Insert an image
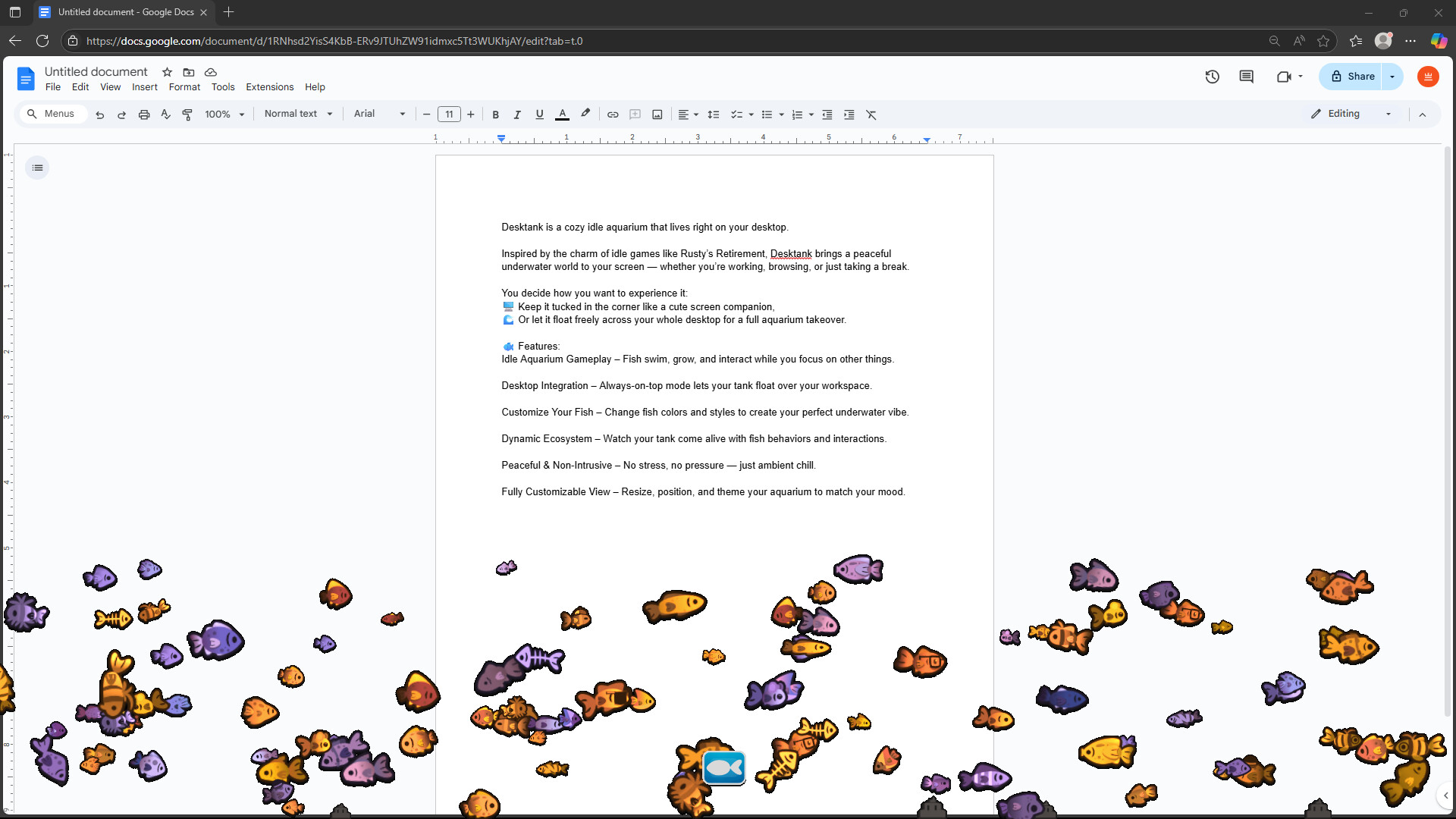The height and width of the screenshot is (819, 1456). 657,115
